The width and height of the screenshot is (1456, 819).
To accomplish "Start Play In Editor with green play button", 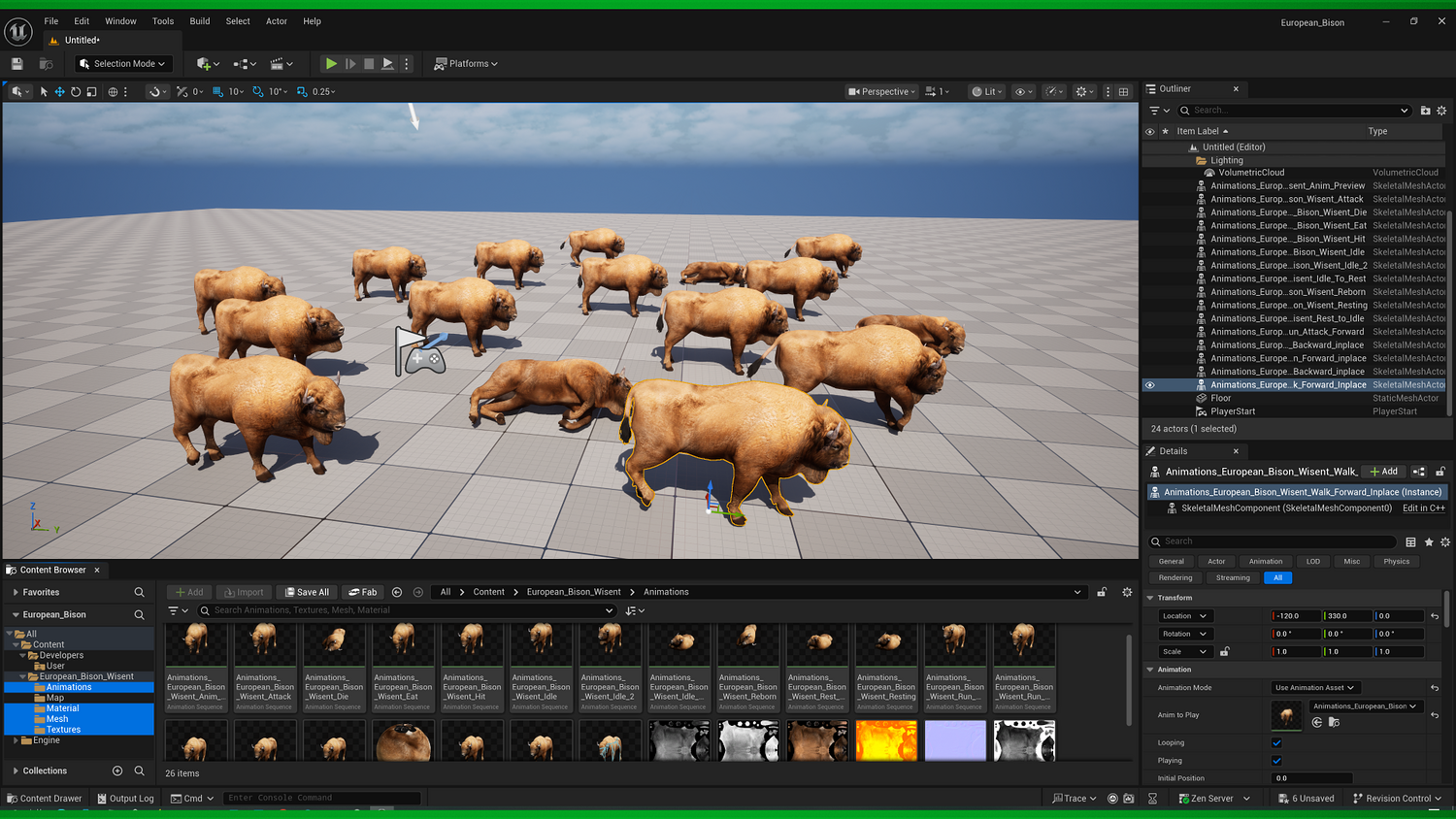I will click(331, 64).
